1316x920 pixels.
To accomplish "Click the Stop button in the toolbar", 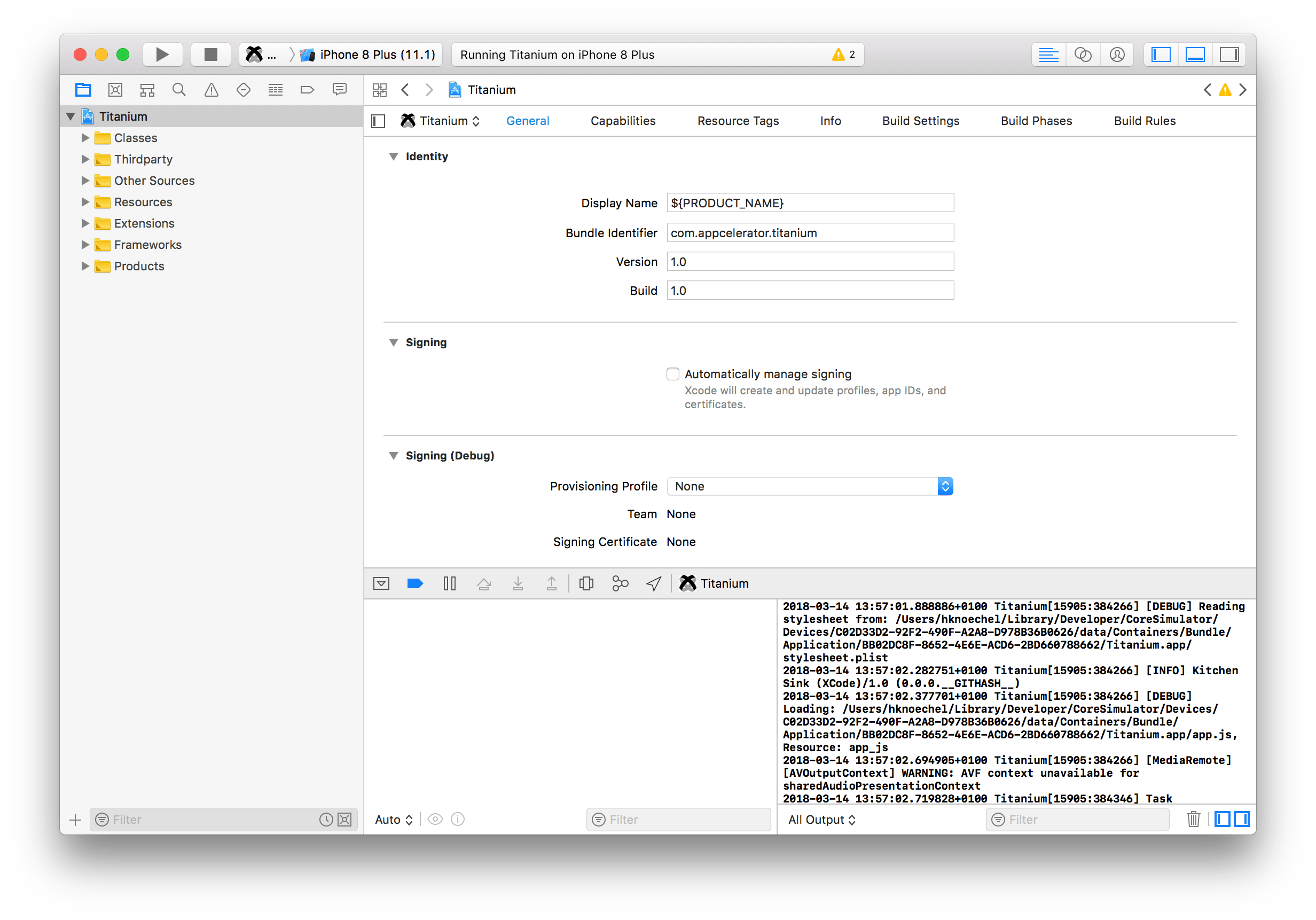I will (x=210, y=54).
